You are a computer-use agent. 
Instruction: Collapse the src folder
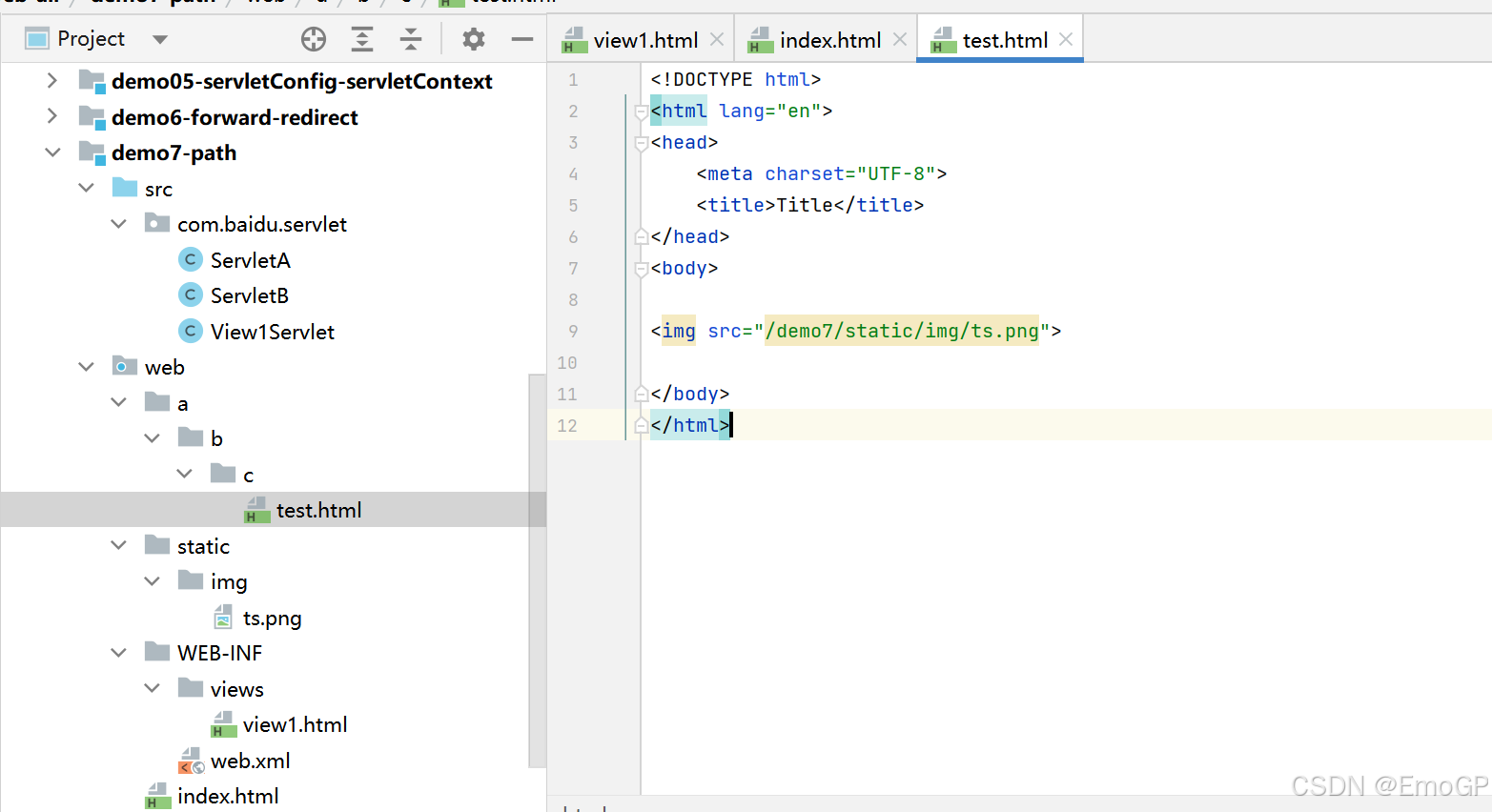(86, 188)
